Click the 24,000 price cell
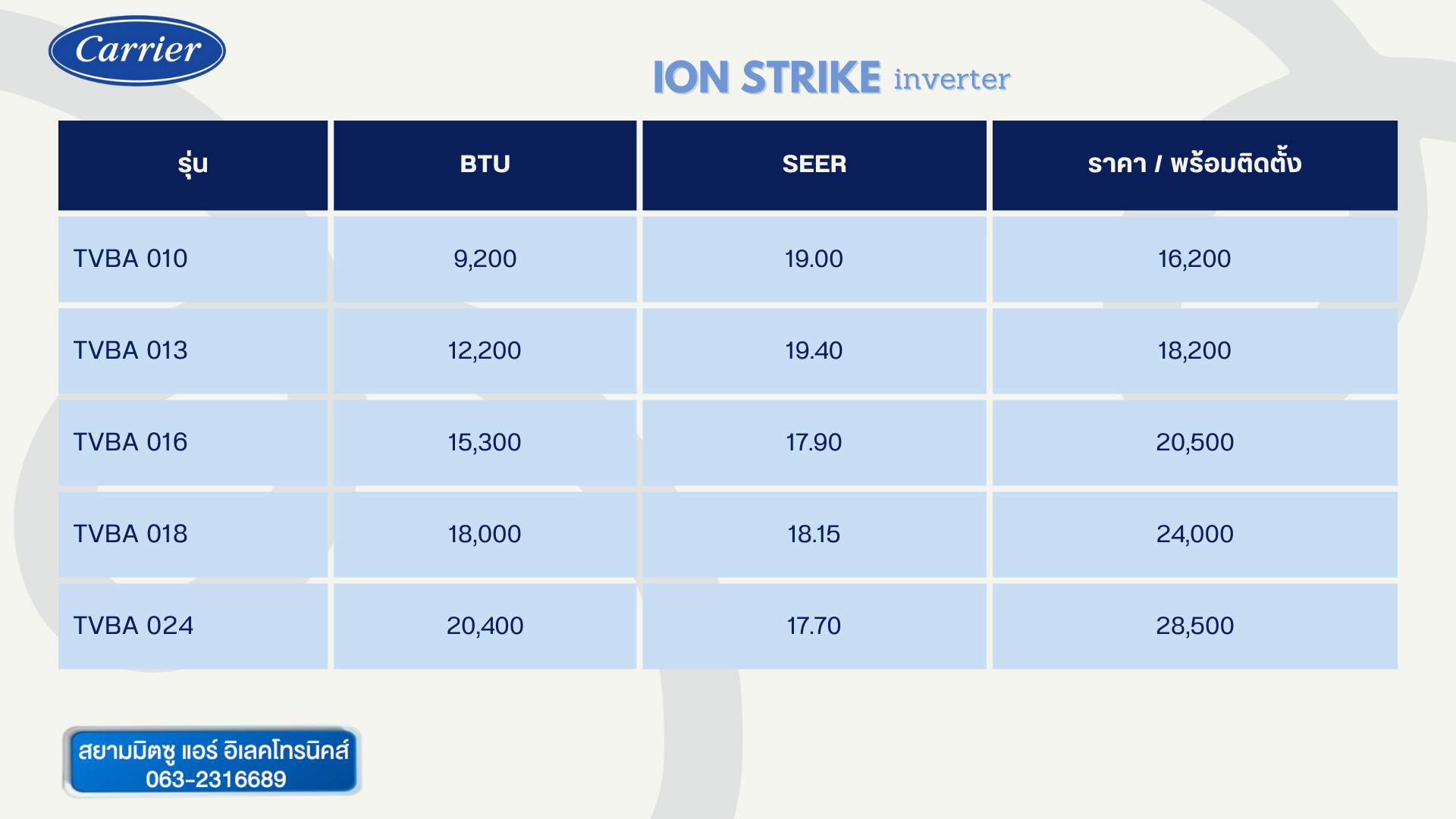The height and width of the screenshot is (819, 1456). (x=1194, y=534)
